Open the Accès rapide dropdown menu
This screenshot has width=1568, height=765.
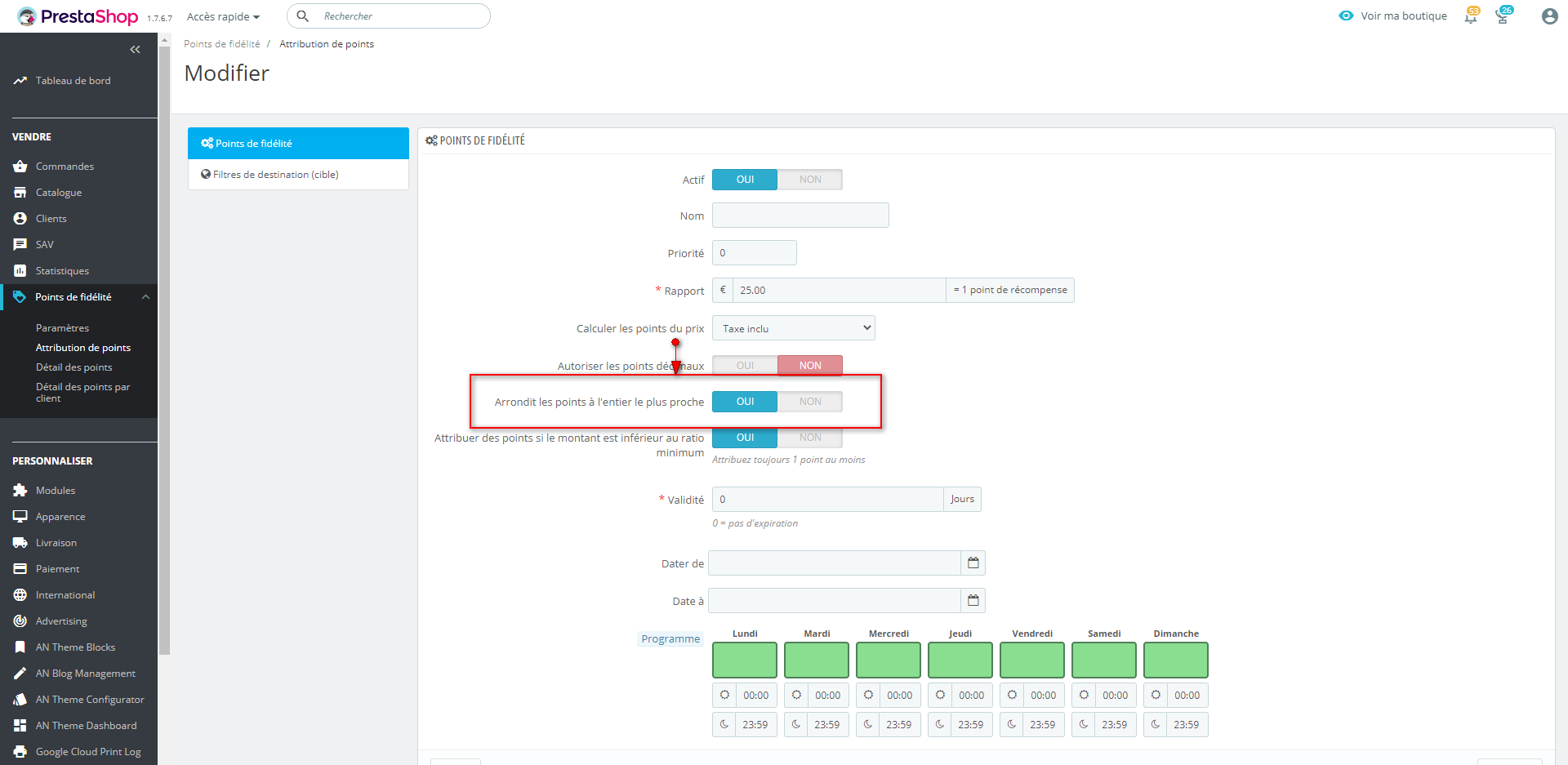223,16
